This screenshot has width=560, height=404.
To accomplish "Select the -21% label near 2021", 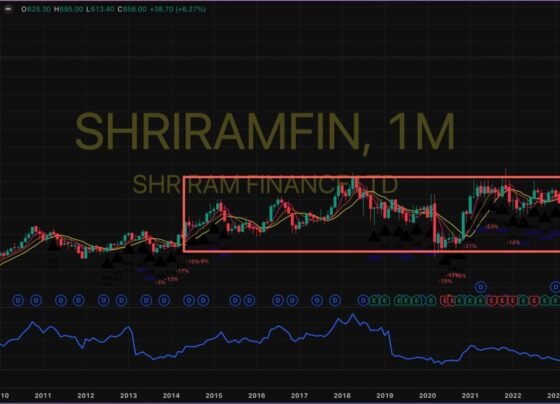I will coord(470,246).
